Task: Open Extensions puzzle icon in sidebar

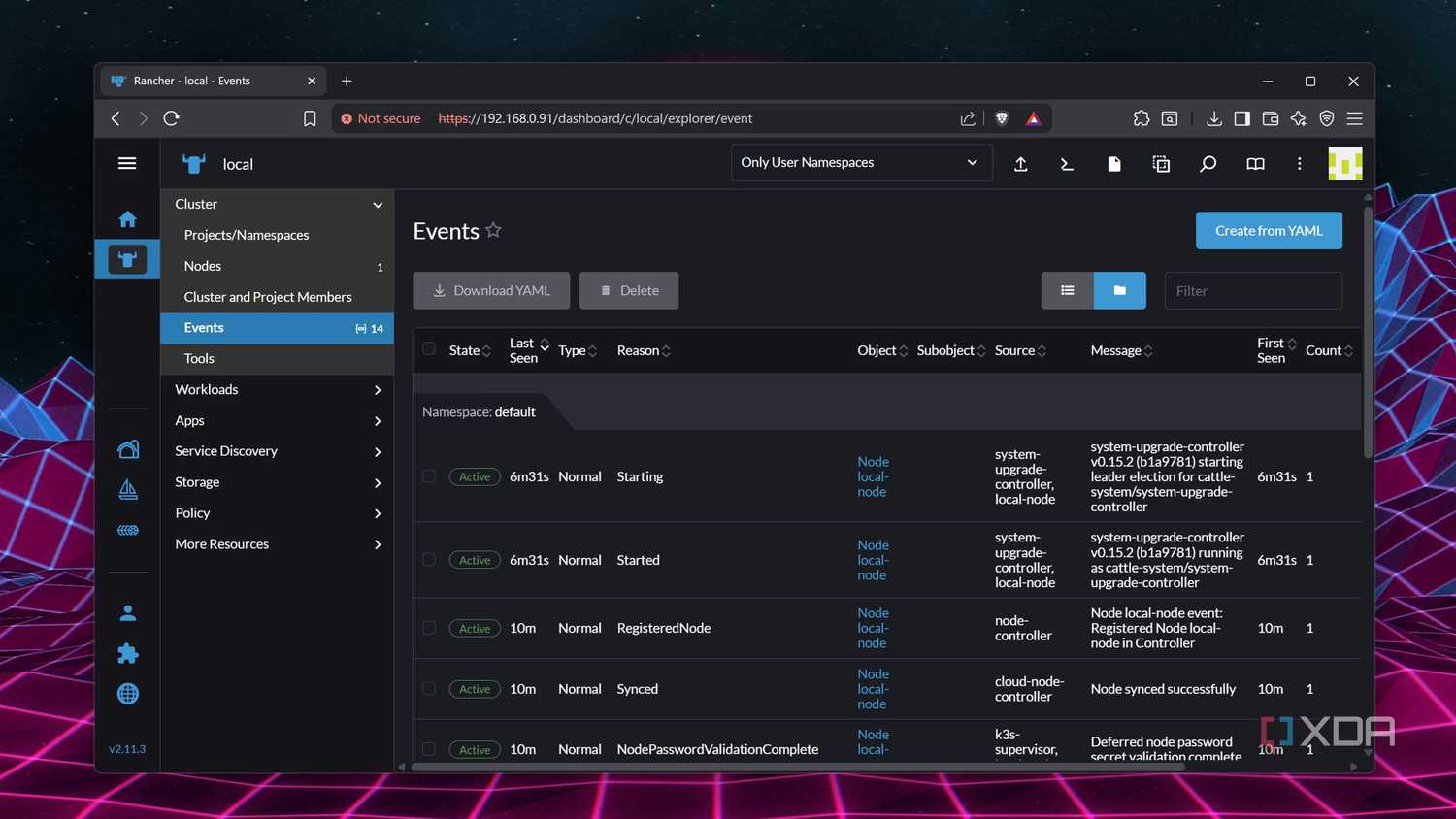Action: click(127, 653)
